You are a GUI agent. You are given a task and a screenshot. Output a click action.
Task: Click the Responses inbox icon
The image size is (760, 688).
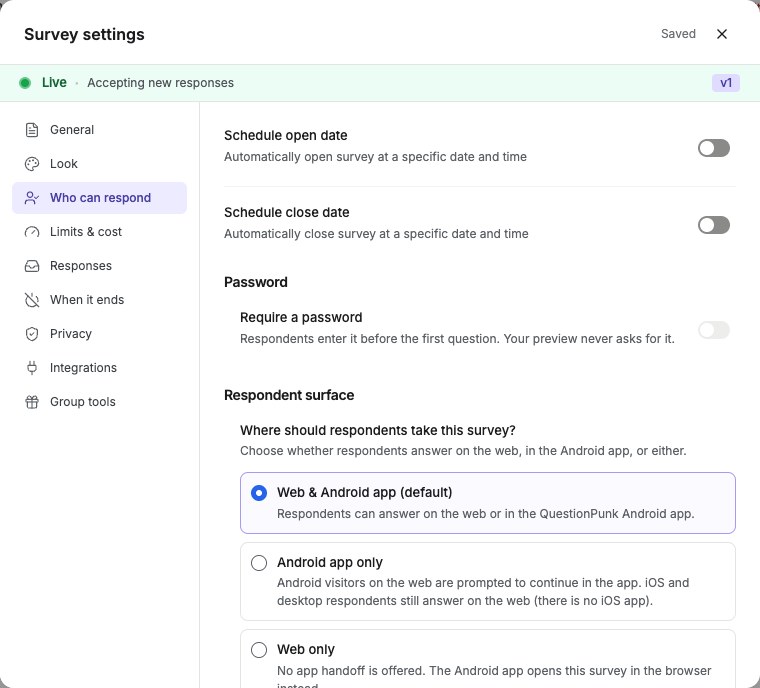pyautogui.click(x=32, y=266)
